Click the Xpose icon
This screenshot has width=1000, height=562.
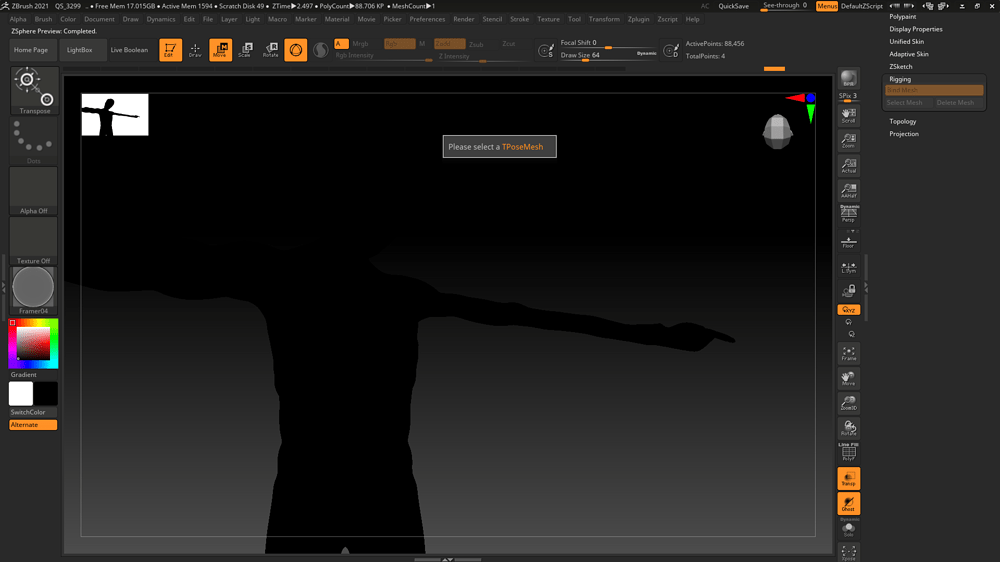click(x=848, y=552)
